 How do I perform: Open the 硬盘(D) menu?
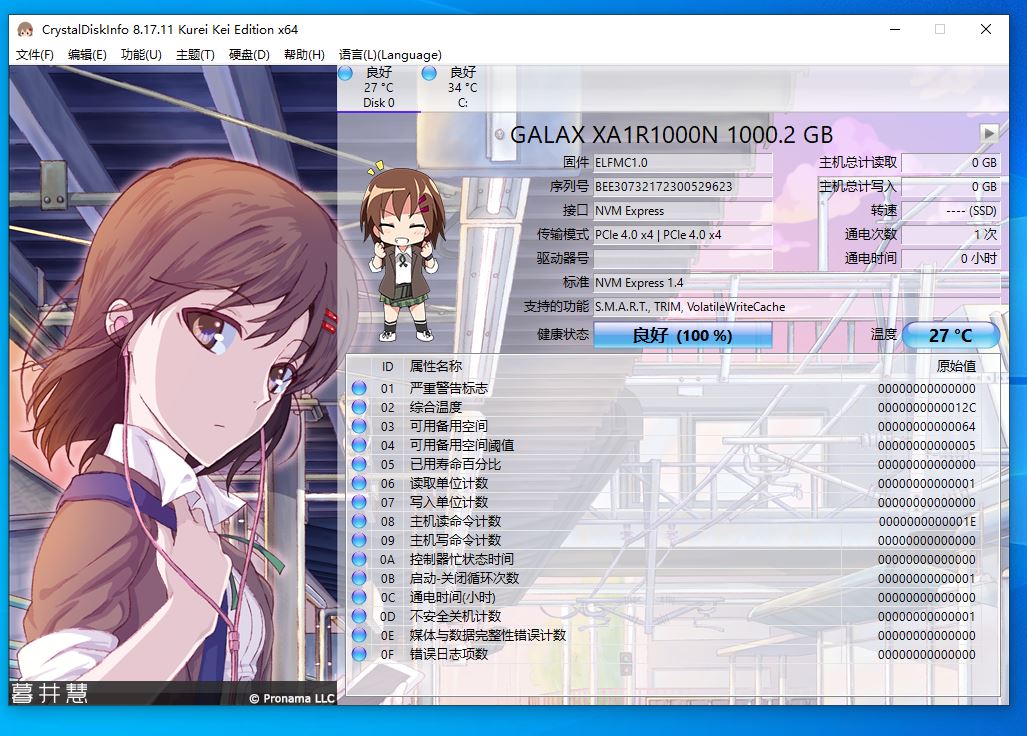[249, 55]
